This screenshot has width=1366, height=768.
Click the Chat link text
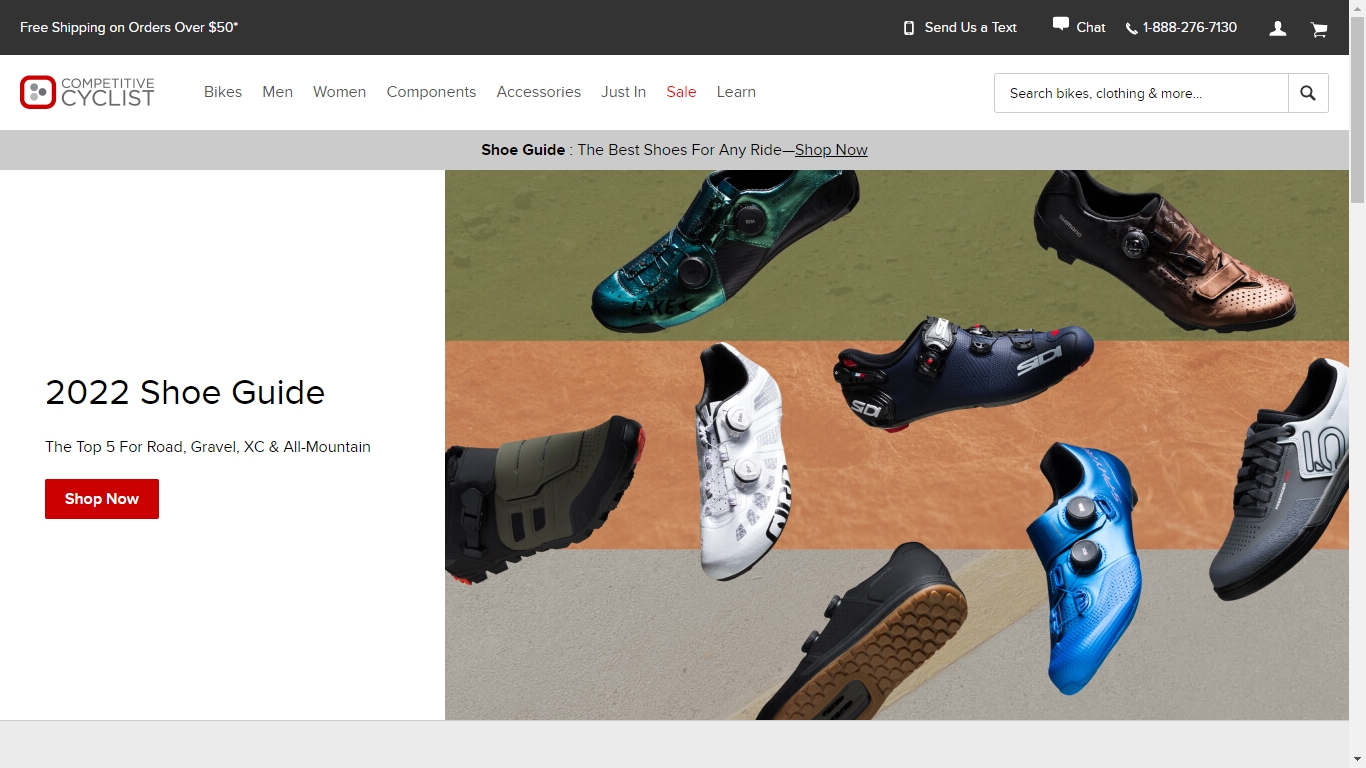[x=1091, y=28]
